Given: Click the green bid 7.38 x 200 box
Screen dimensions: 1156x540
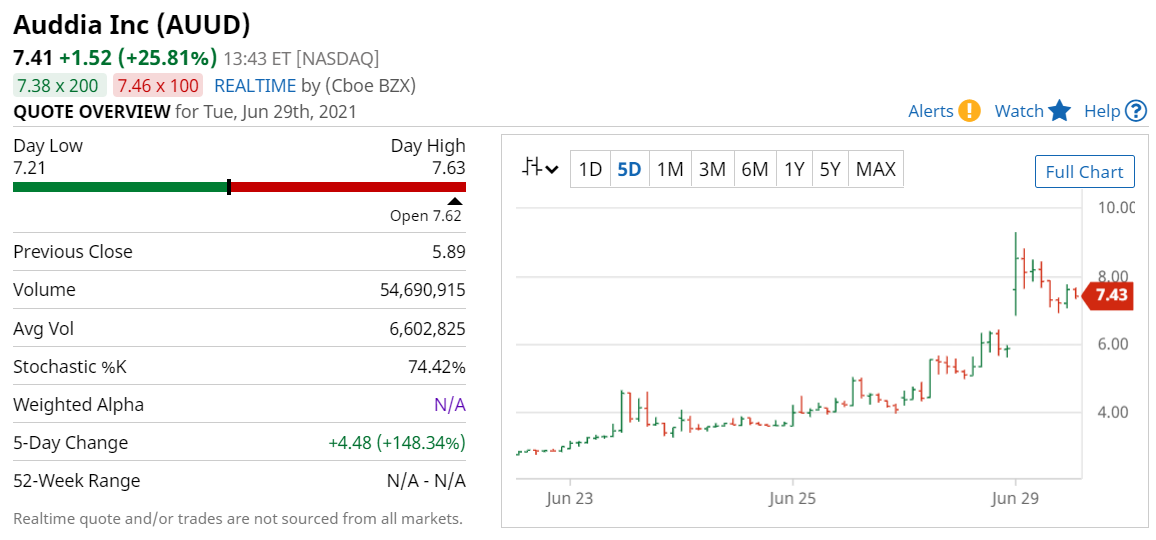Looking at the screenshot, I should 60,86.
